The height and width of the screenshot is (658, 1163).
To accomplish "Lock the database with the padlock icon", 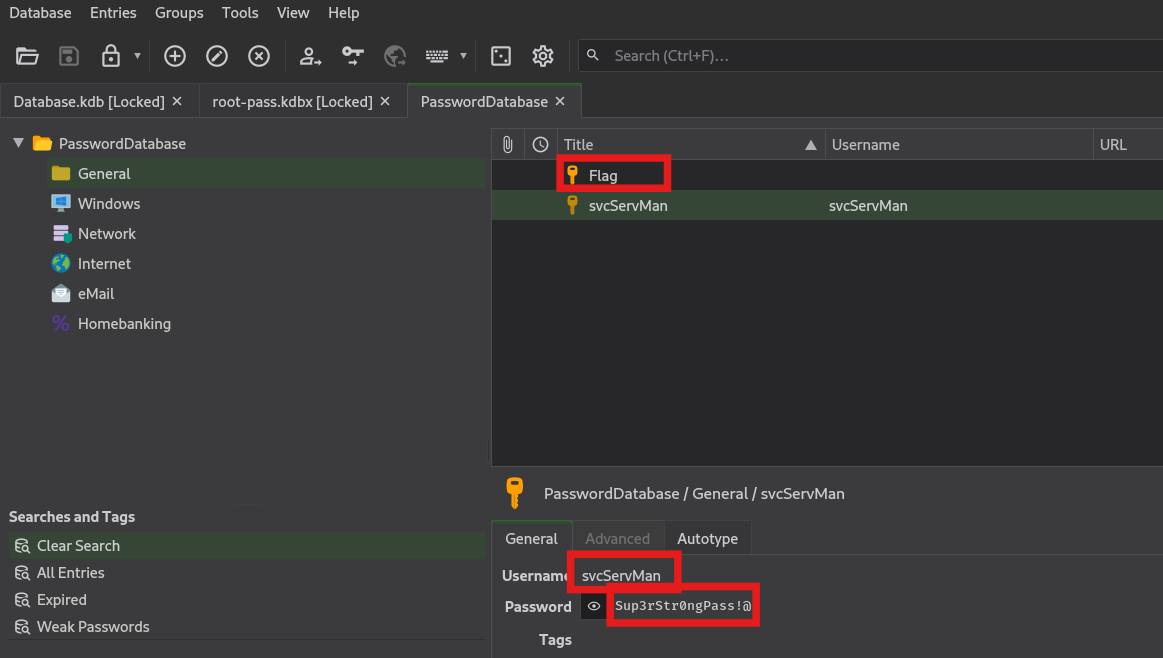I will [x=111, y=56].
